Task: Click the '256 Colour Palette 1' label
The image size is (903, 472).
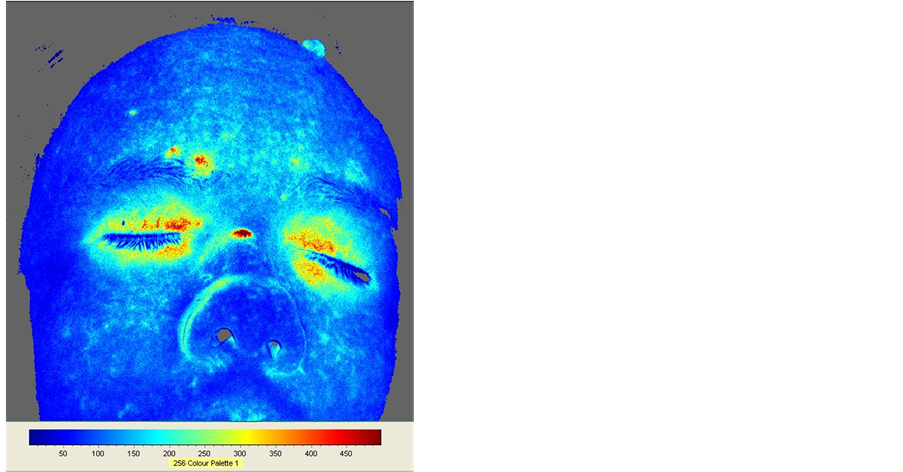Action: tap(208, 463)
